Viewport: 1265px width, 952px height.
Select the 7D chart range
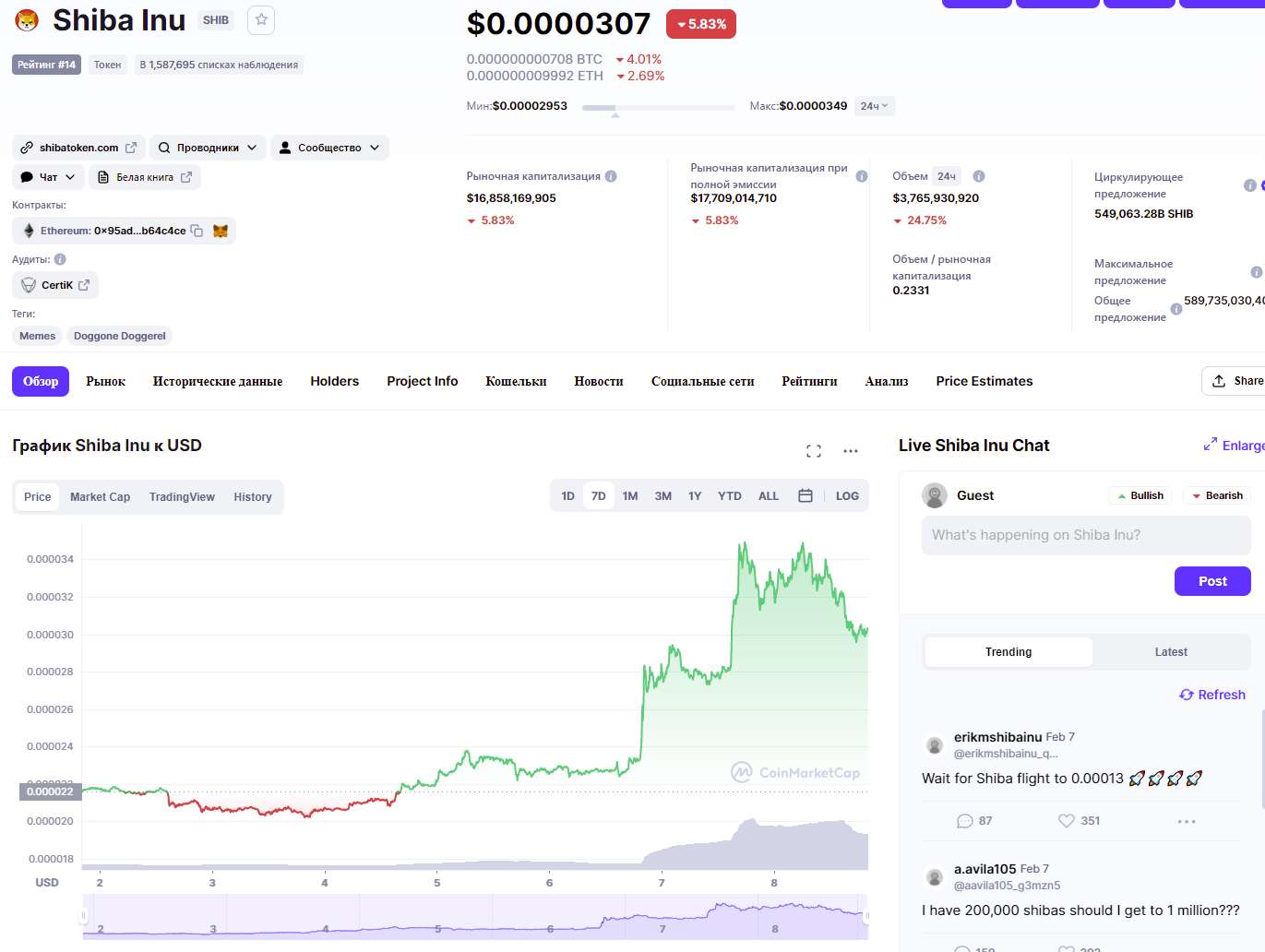coord(599,496)
